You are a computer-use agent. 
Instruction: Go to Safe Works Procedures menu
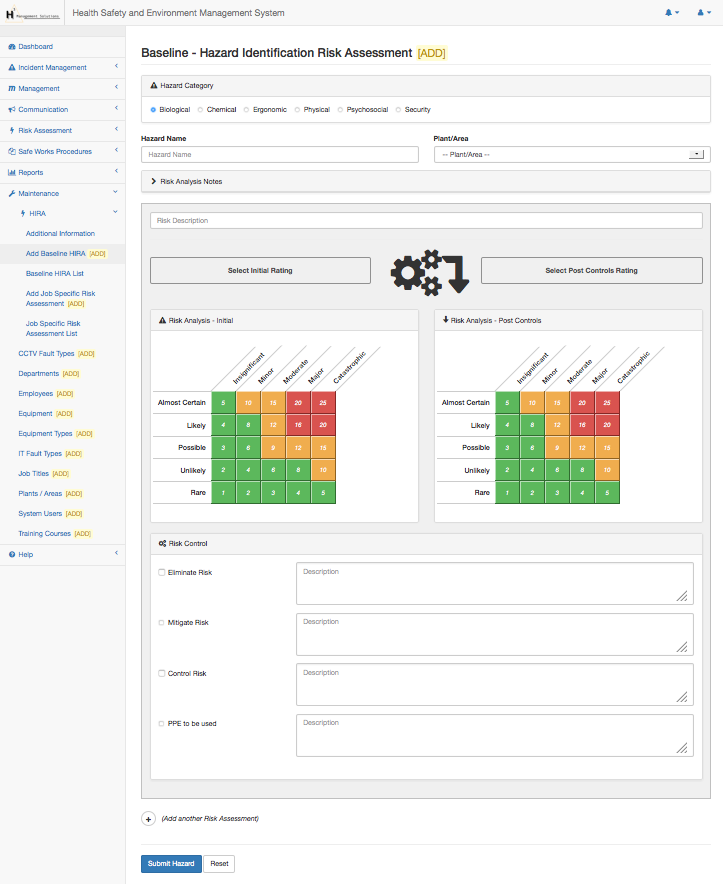55,152
